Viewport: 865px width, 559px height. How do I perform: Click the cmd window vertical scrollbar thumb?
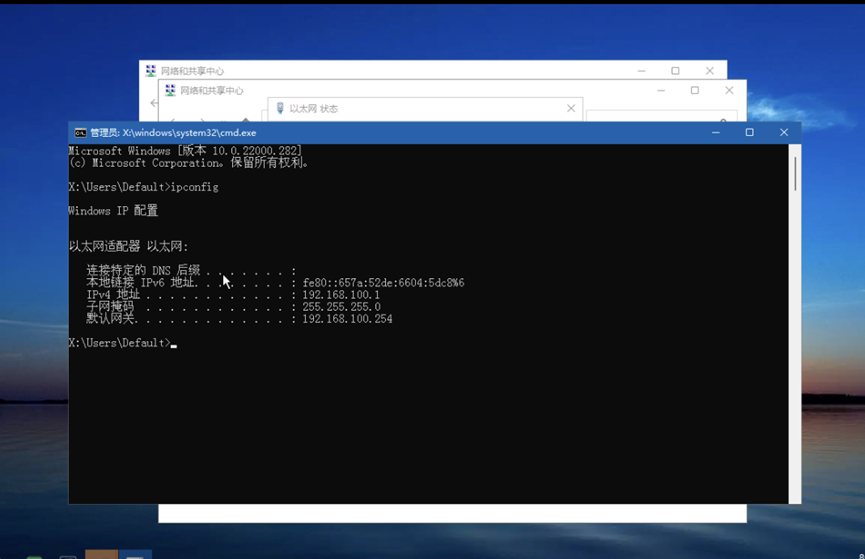pos(795,174)
